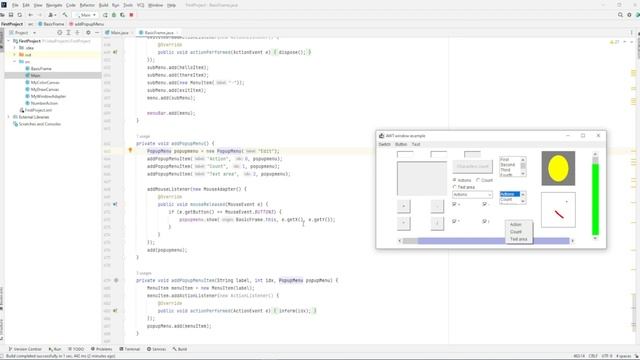Click gutter icon beside dispose actionPerformed line
This screenshot has height=360, width=640.
115,52
